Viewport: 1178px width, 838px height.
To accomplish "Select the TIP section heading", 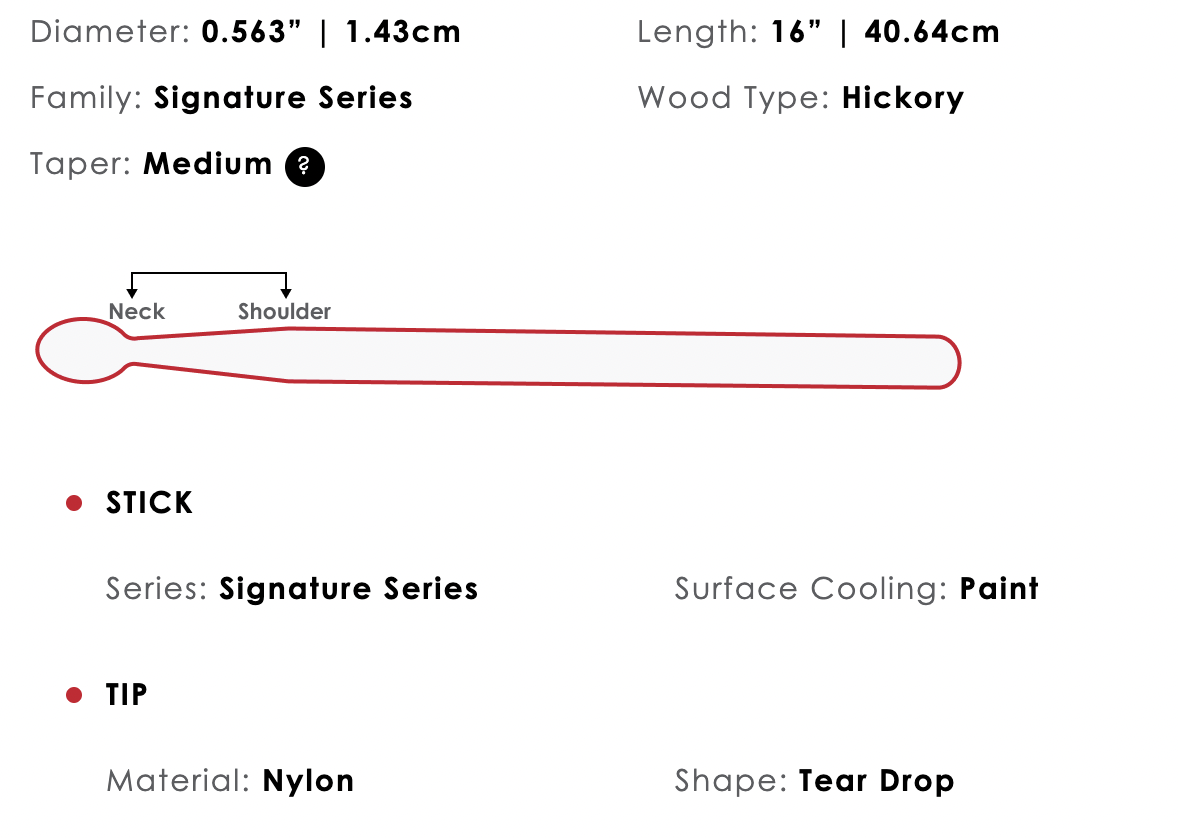I will pos(126,695).
